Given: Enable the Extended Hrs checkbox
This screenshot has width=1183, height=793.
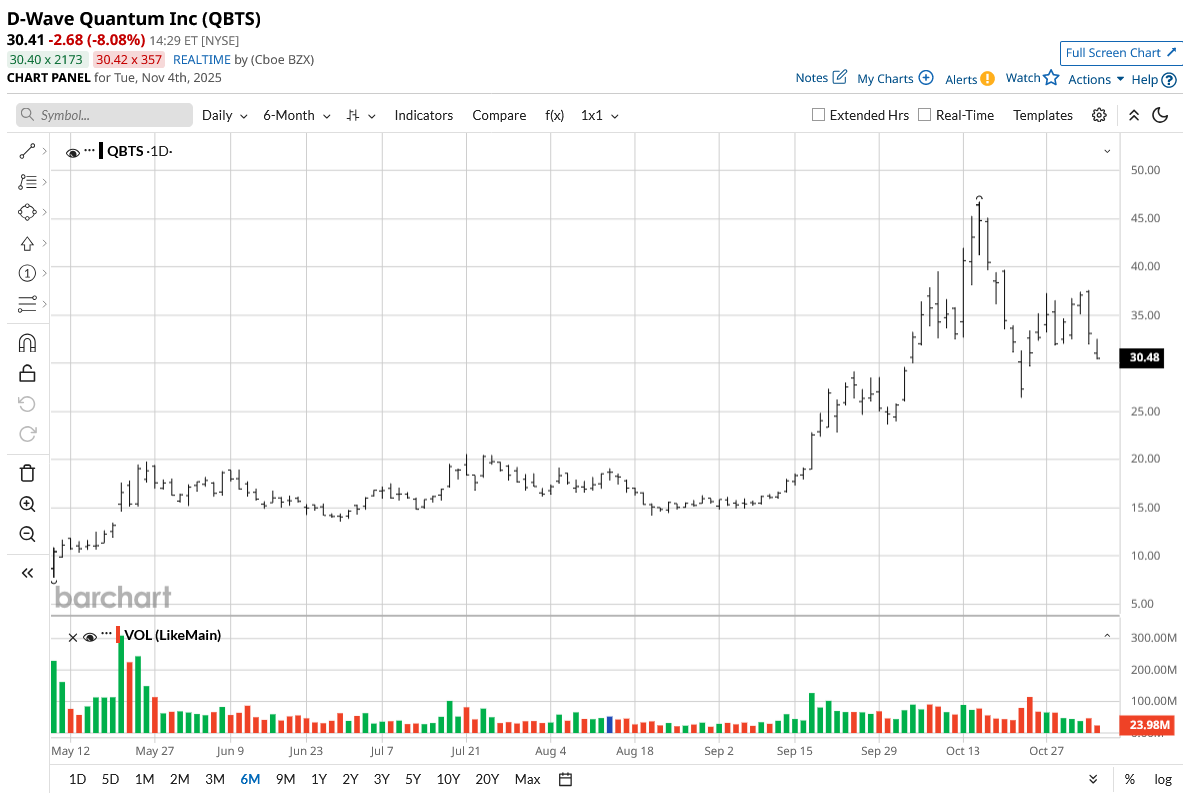Looking at the screenshot, I should click(x=818, y=115).
